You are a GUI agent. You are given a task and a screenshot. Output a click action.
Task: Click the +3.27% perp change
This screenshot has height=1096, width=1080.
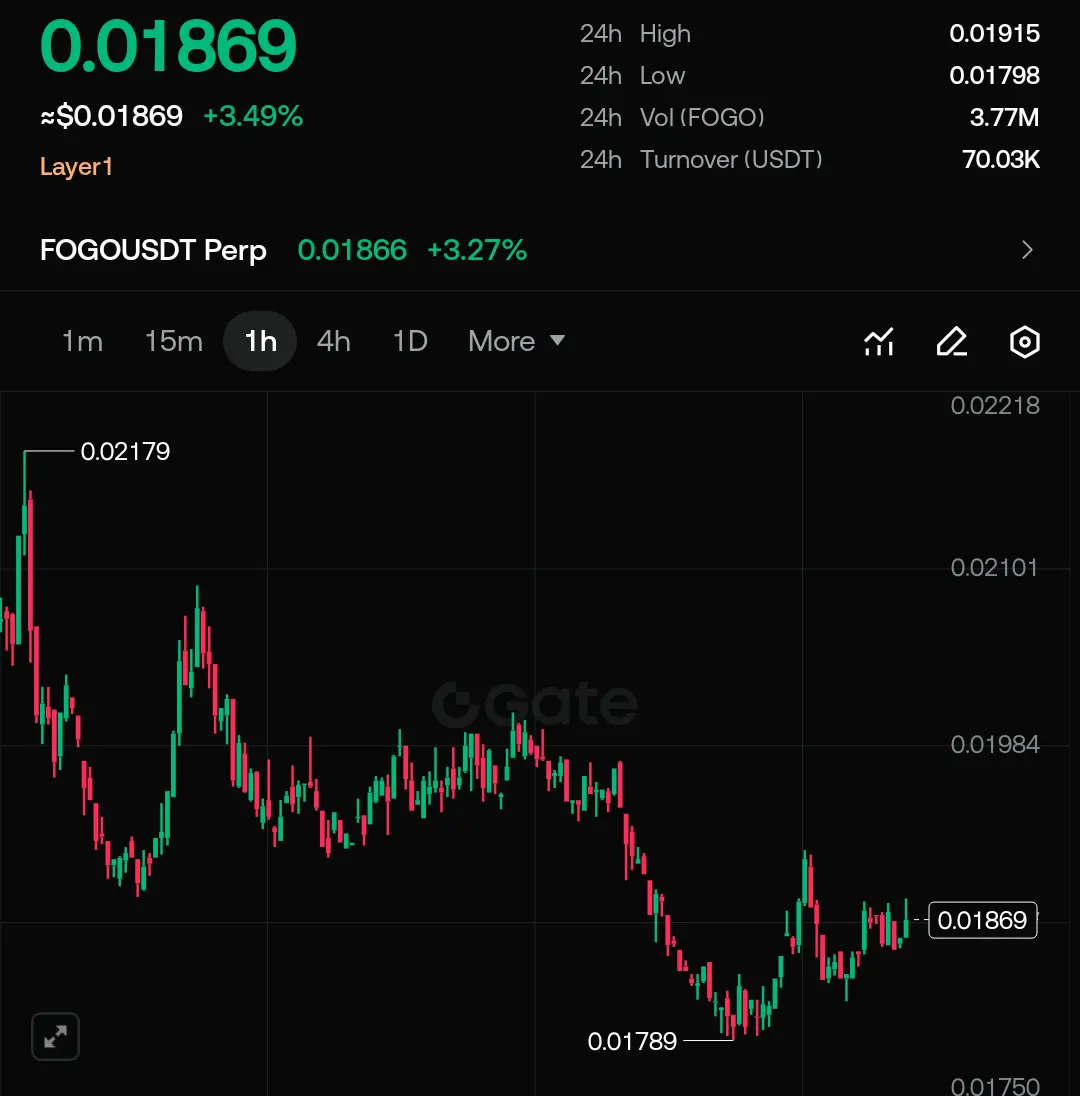coord(477,250)
